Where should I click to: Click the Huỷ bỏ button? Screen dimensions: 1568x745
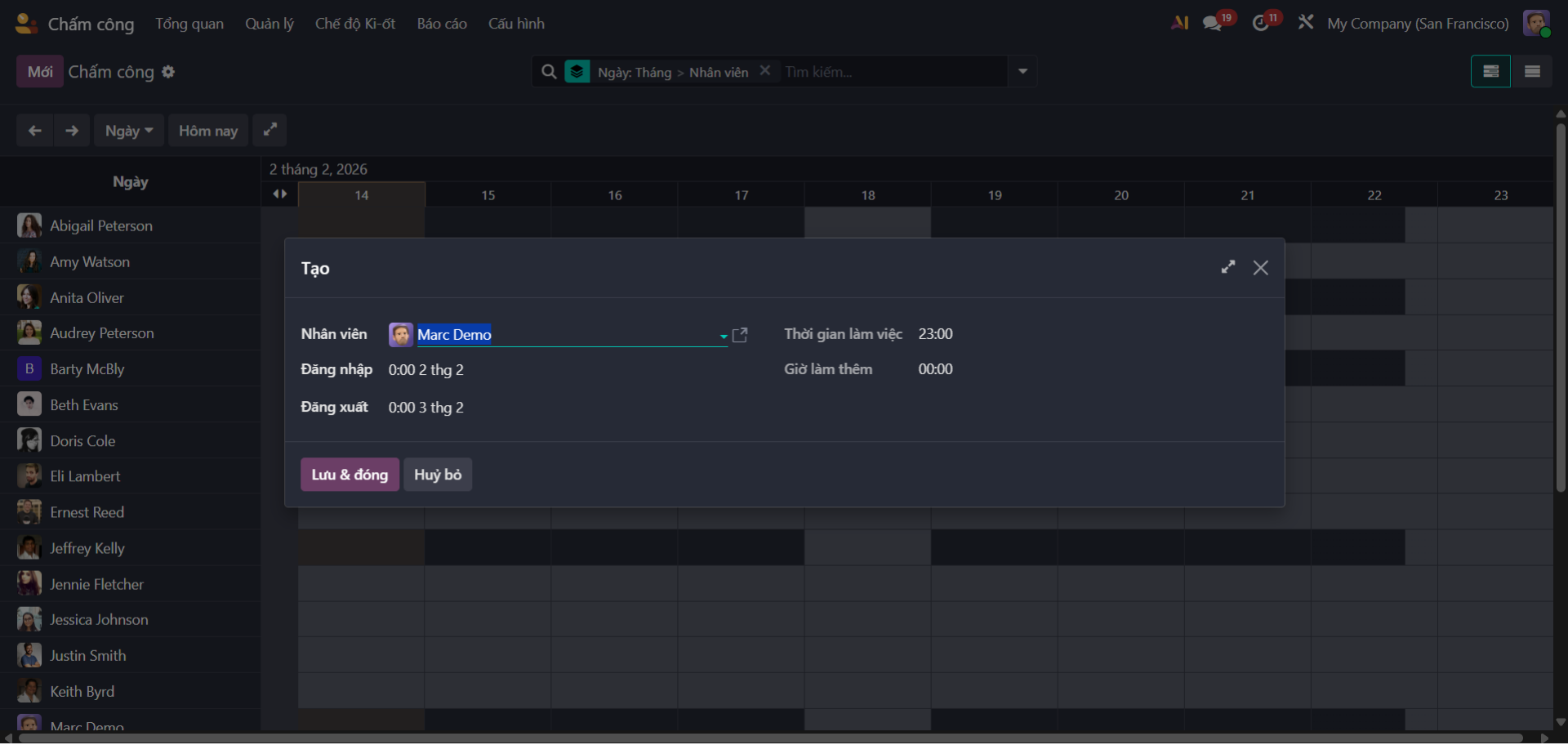tap(438, 475)
